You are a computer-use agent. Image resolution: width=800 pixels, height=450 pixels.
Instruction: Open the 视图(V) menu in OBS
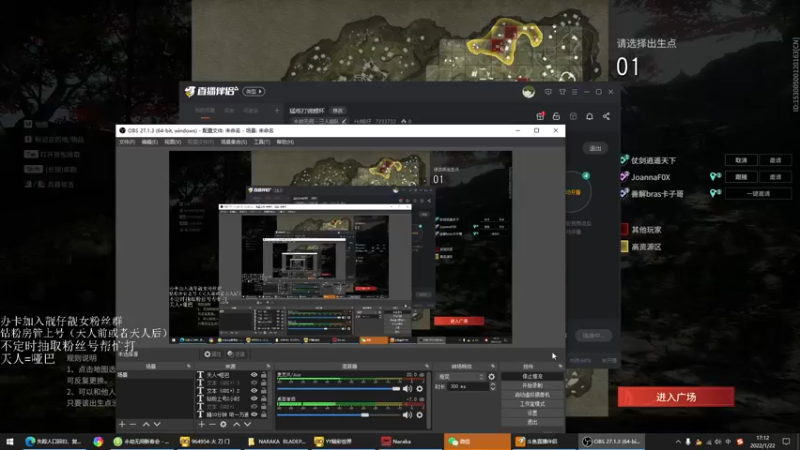coord(172,142)
